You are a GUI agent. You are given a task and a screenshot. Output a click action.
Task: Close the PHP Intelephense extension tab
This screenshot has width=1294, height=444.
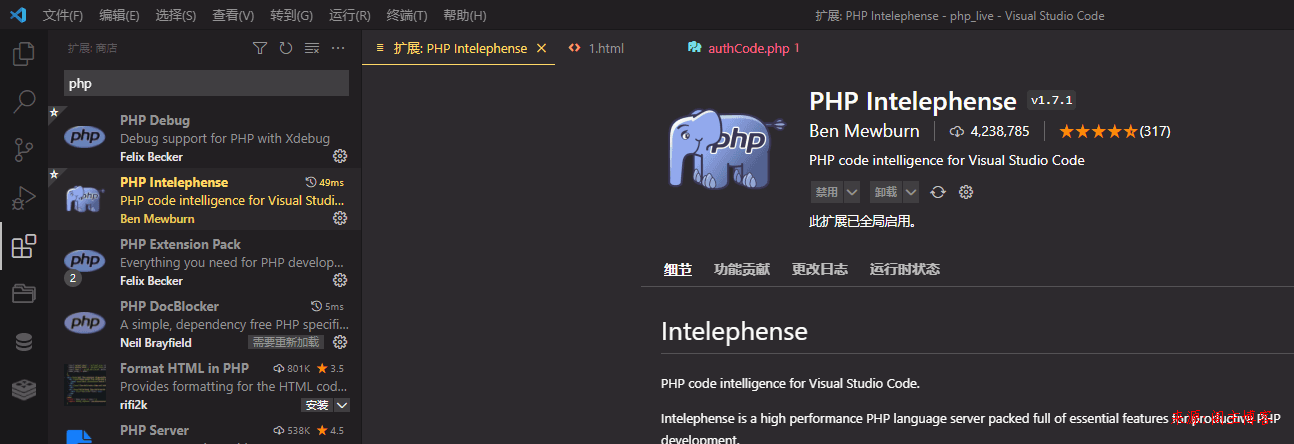(542, 48)
